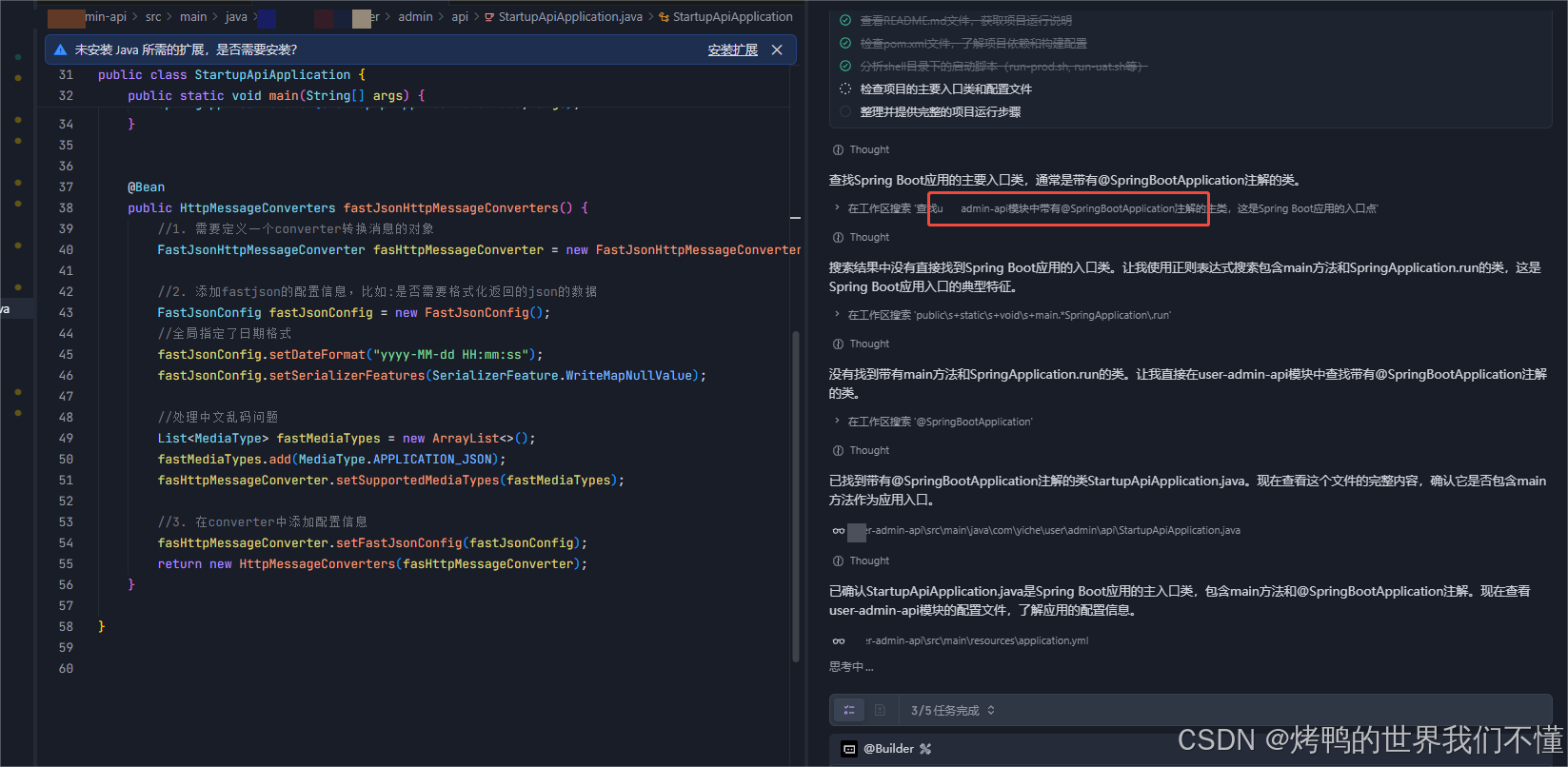
Task: Click the setFastJsonConfig code line
Action: tap(372, 543)
